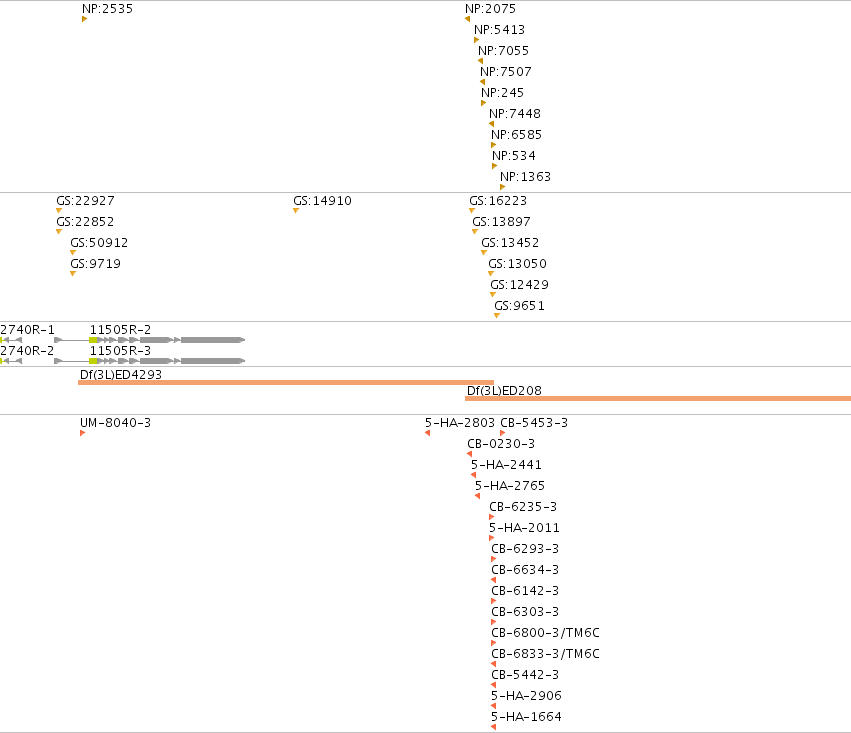This screenshot has width=851, height=733.
Task: Select the CB-6800-3/TM6C insertion label
Action: (x=545, y=633)
